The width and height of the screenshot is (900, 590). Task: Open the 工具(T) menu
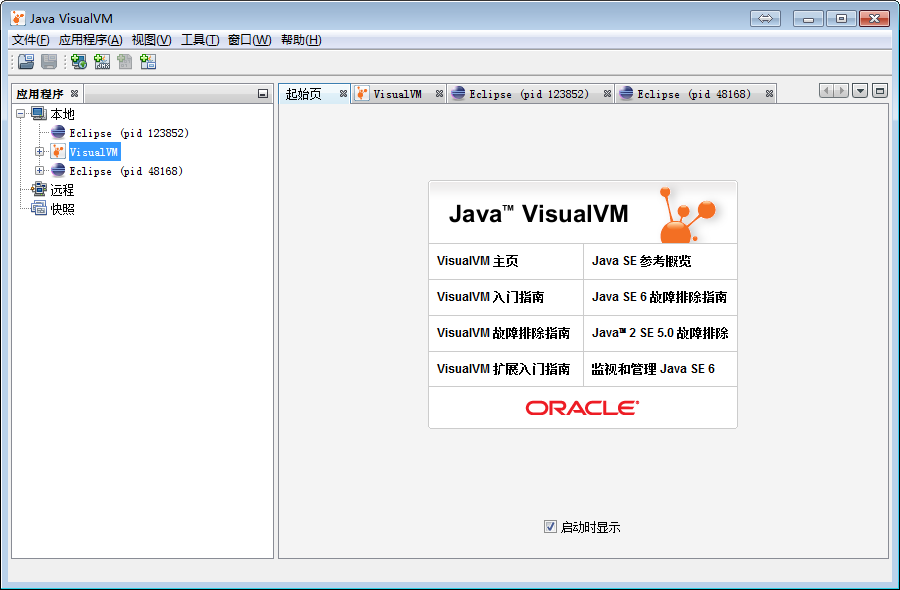tap(200, 40)
